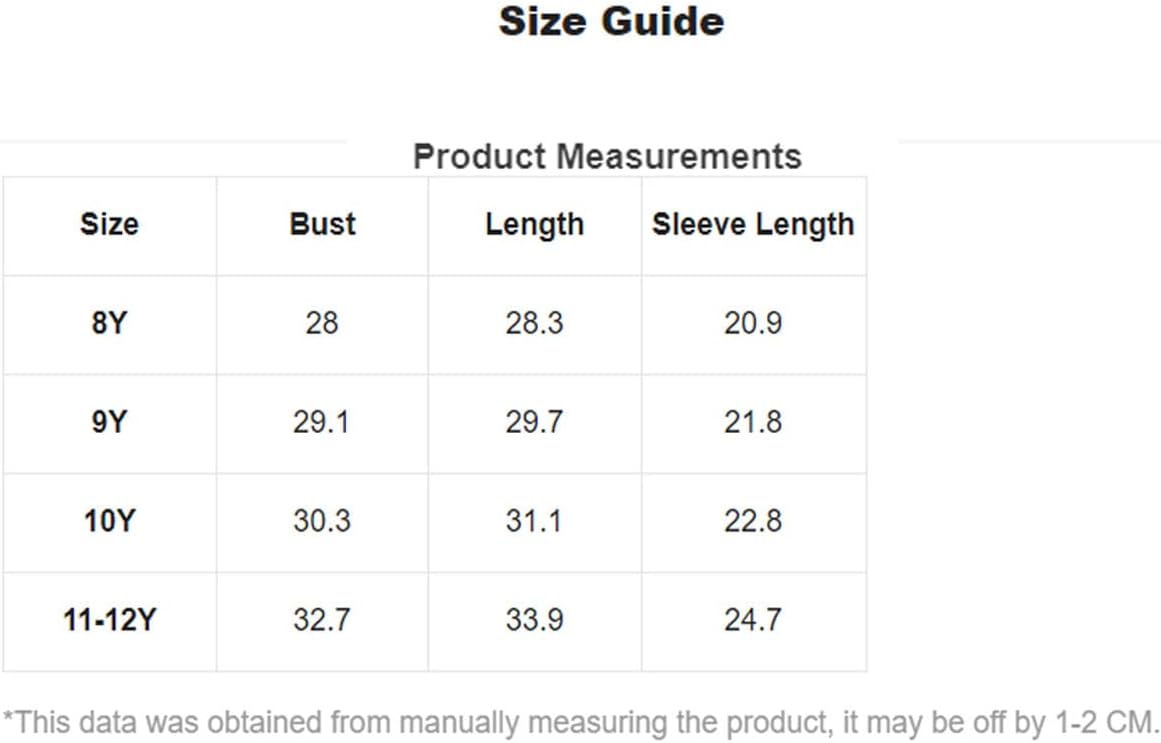
Task: Click the Size Guide heading
Action: pyautogui.click(x=611, y=21)
